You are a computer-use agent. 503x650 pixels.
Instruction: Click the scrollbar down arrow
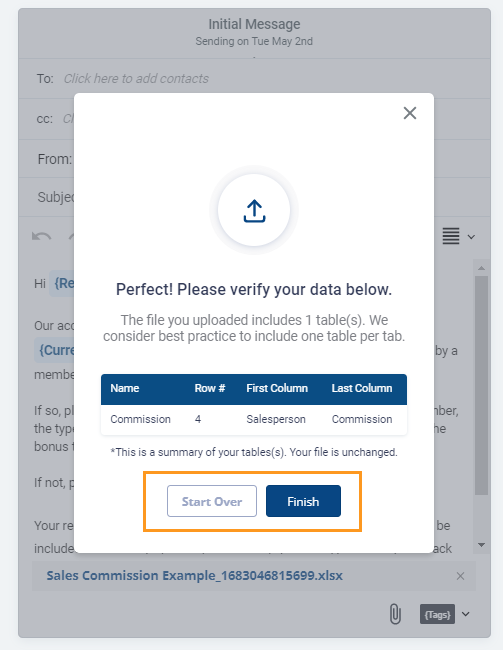(x=481, y=545)
